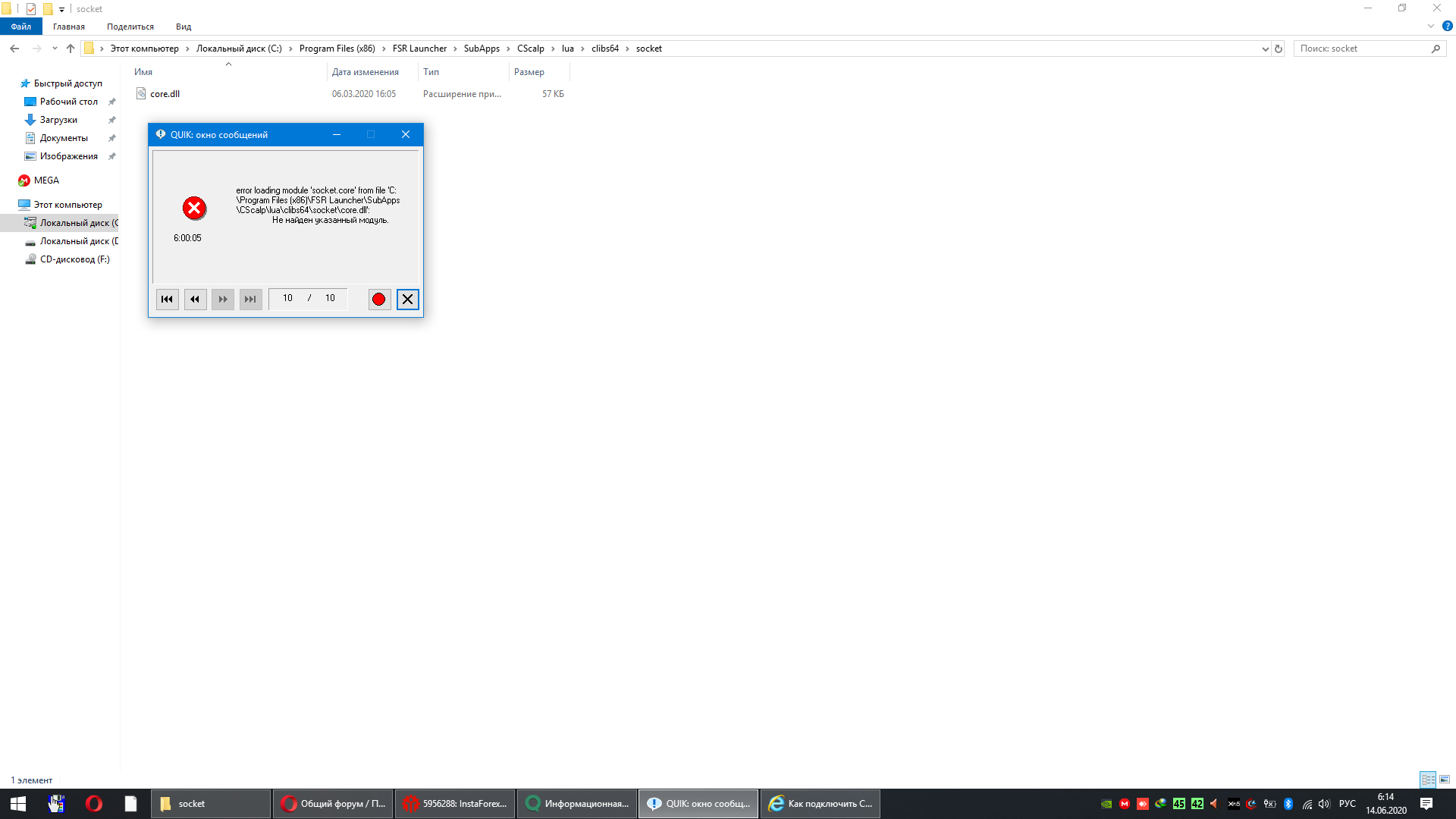1456x819 pixels.
Task: Refresh the folder address bar
Action: (1279, 49)
